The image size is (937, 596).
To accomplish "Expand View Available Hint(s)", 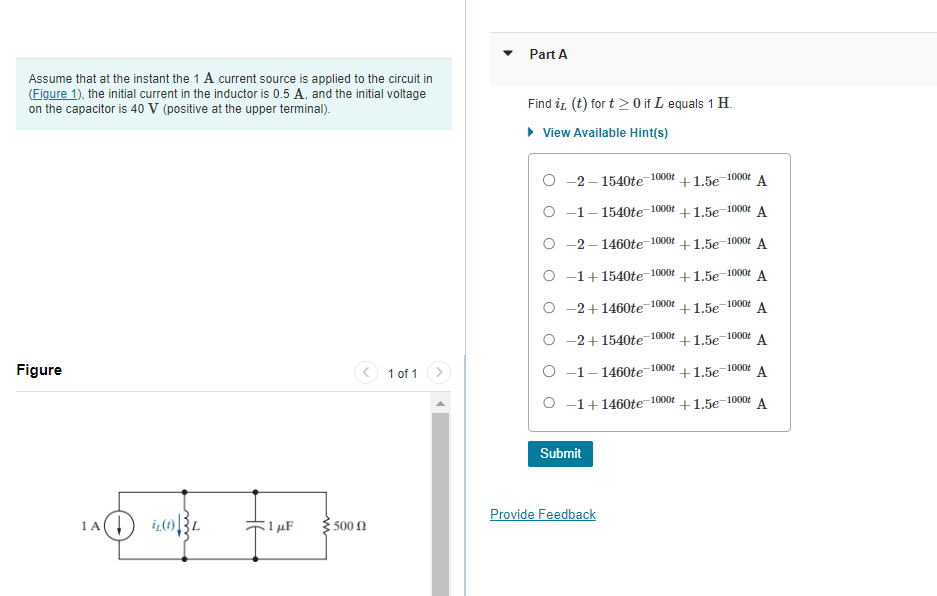I will (603, 132).
